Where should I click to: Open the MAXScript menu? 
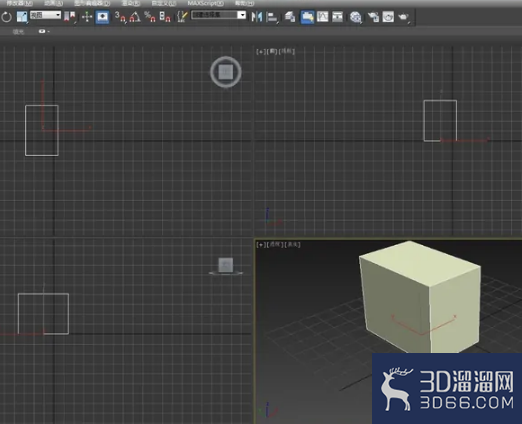pyautogui.click(x=206, y=3)
